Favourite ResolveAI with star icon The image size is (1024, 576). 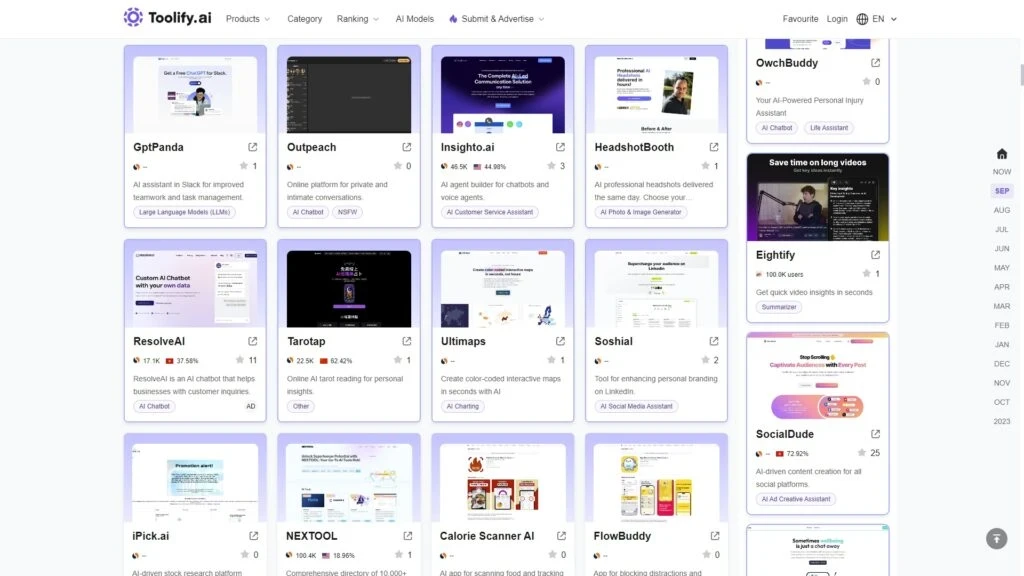click(240, 360)
